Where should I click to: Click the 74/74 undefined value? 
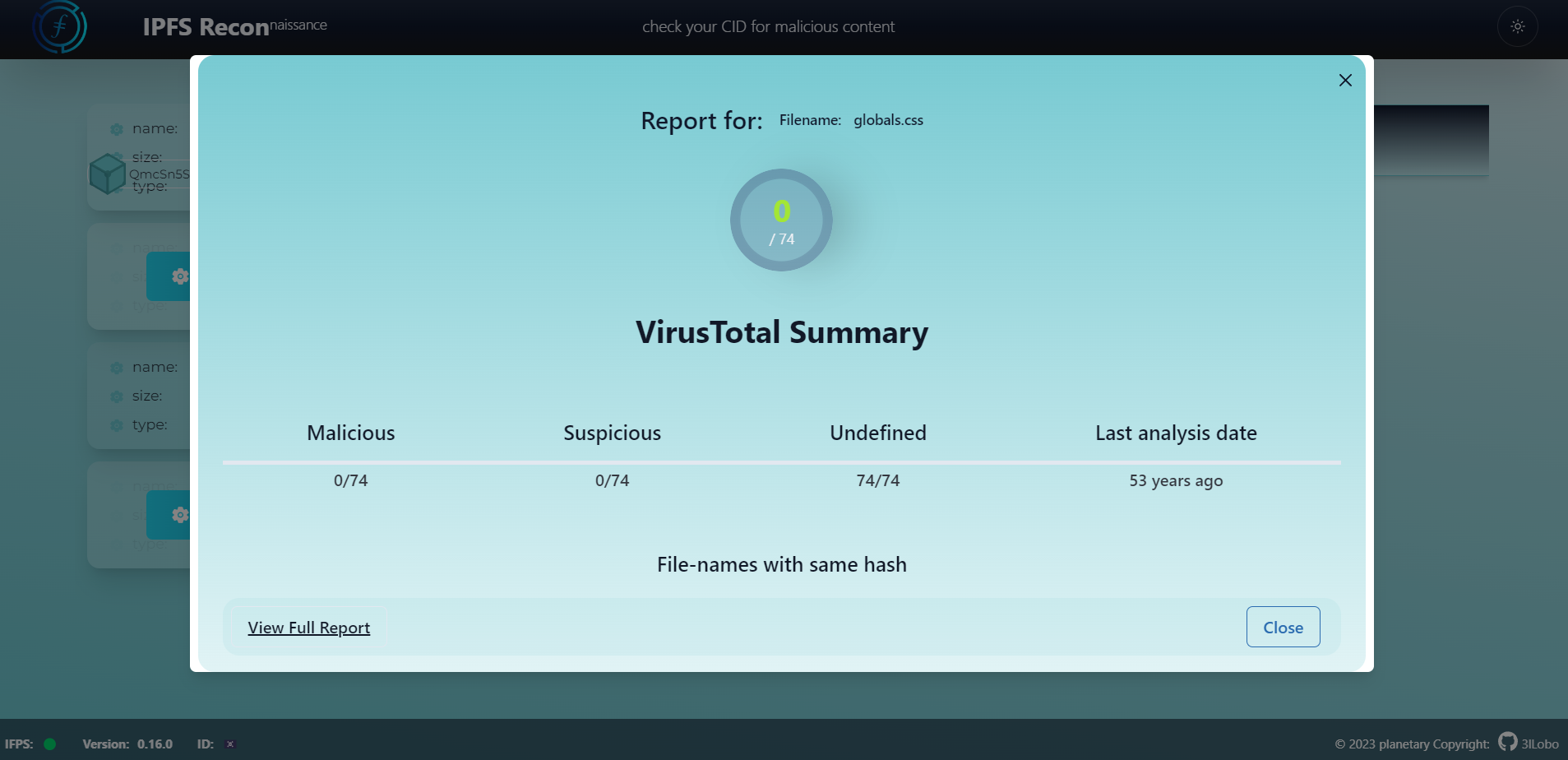[x=878, y=480]
